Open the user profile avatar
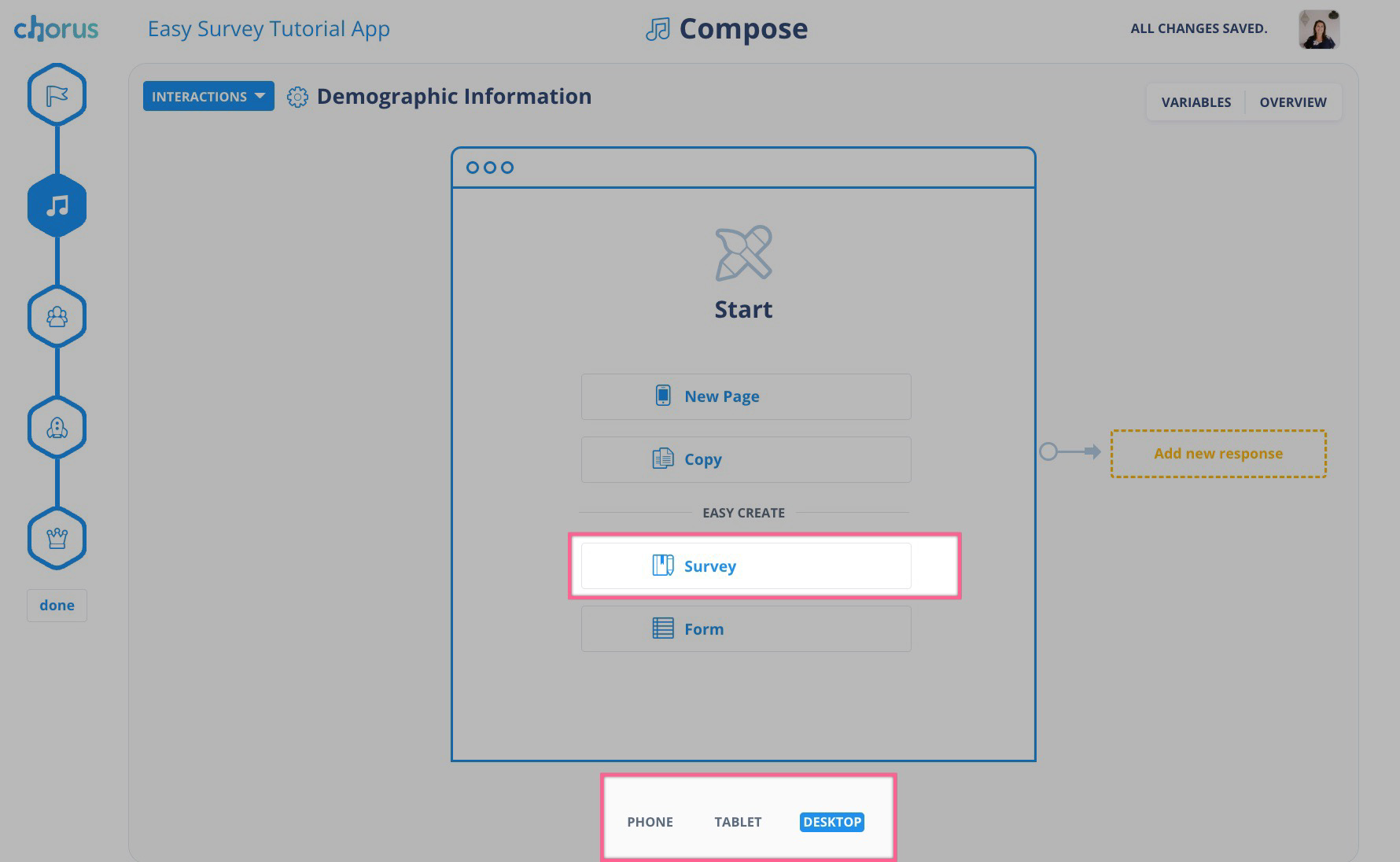 1319,29
